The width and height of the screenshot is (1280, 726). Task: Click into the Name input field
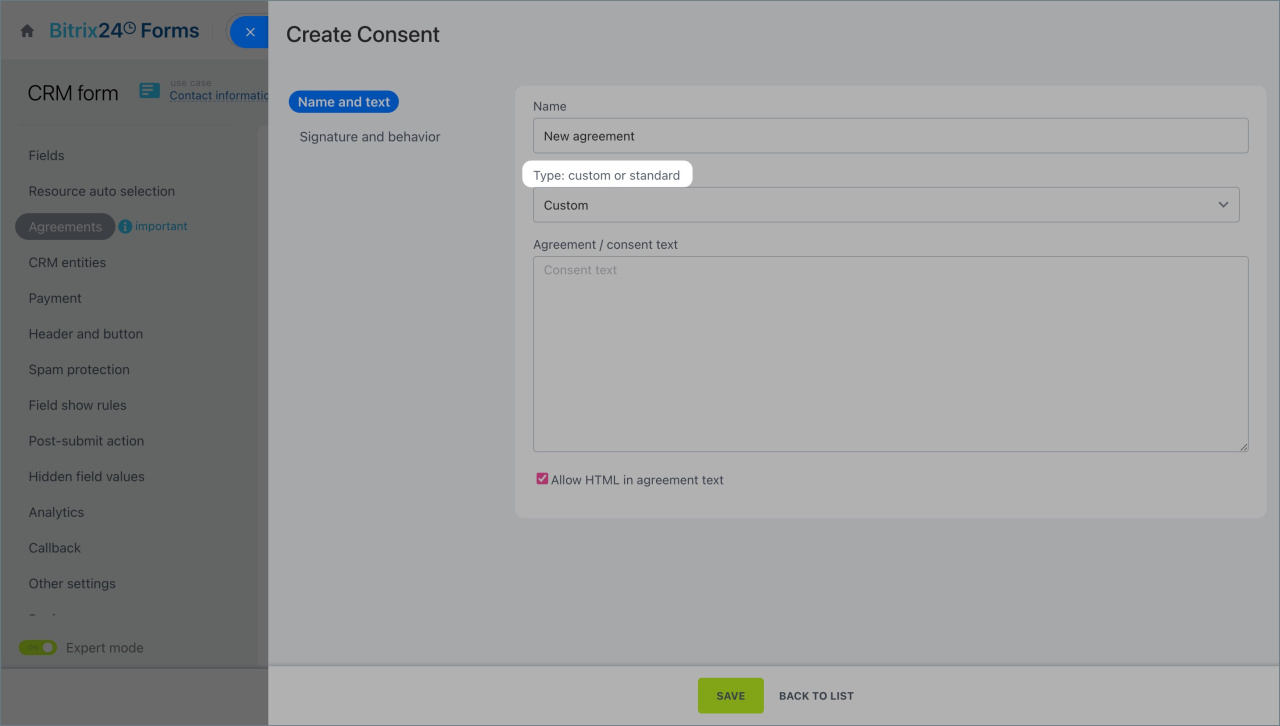(890, 136)
